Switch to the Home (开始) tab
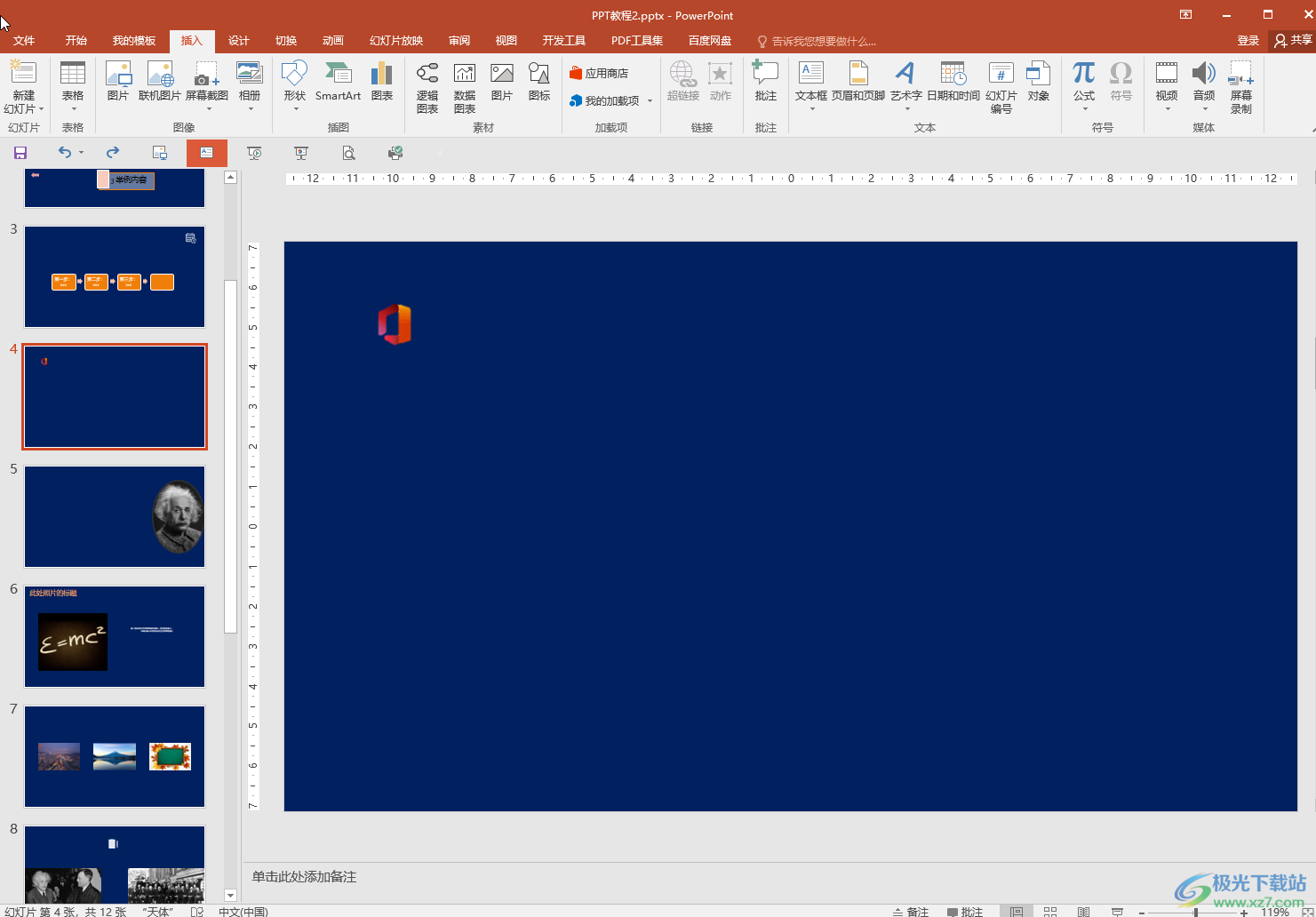This screenshot has height=917, width=1316. click(76, 40)
